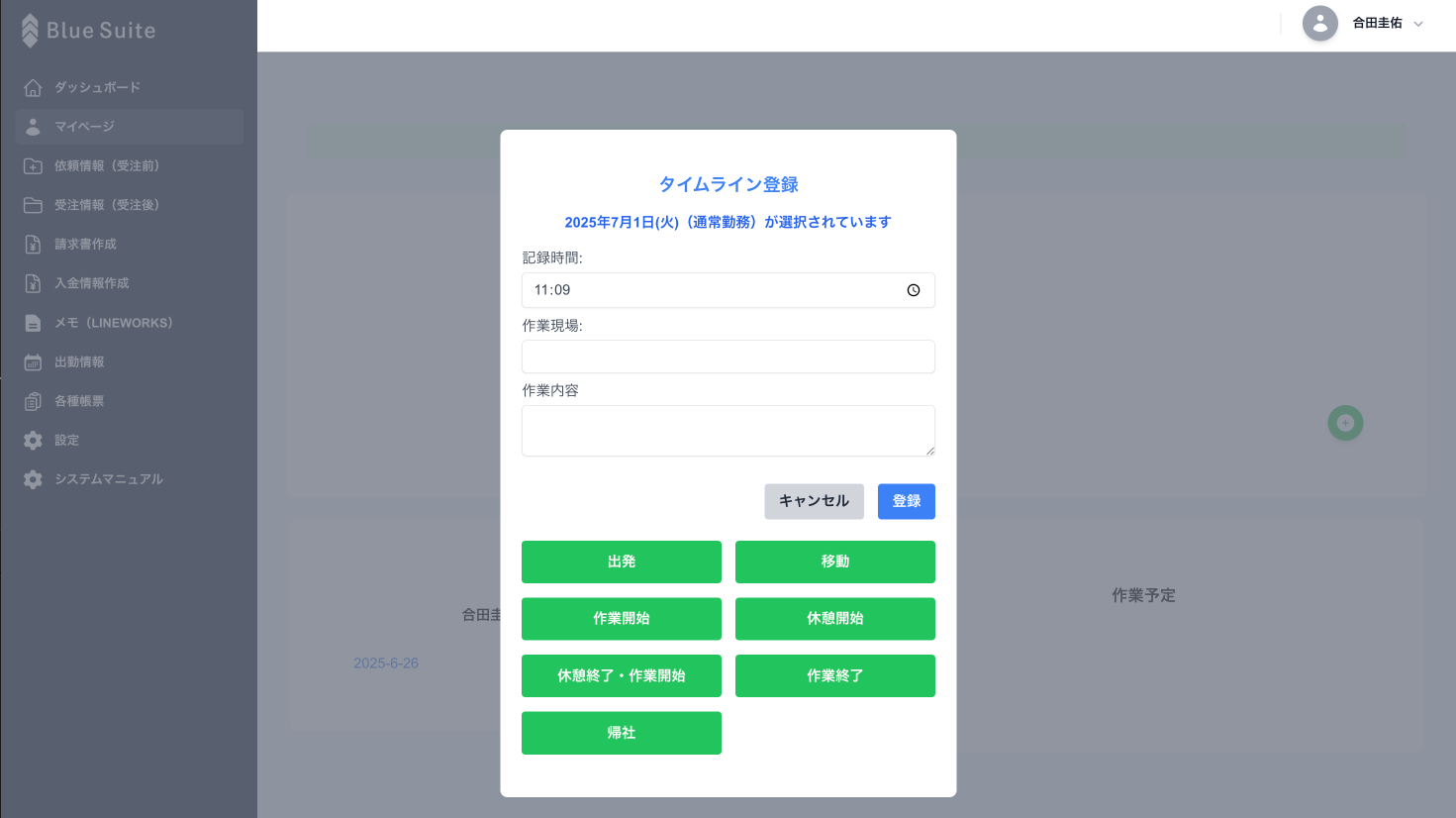Click the green plus circle icon
Screen dimensions: 1456x818
[1345, 423]
